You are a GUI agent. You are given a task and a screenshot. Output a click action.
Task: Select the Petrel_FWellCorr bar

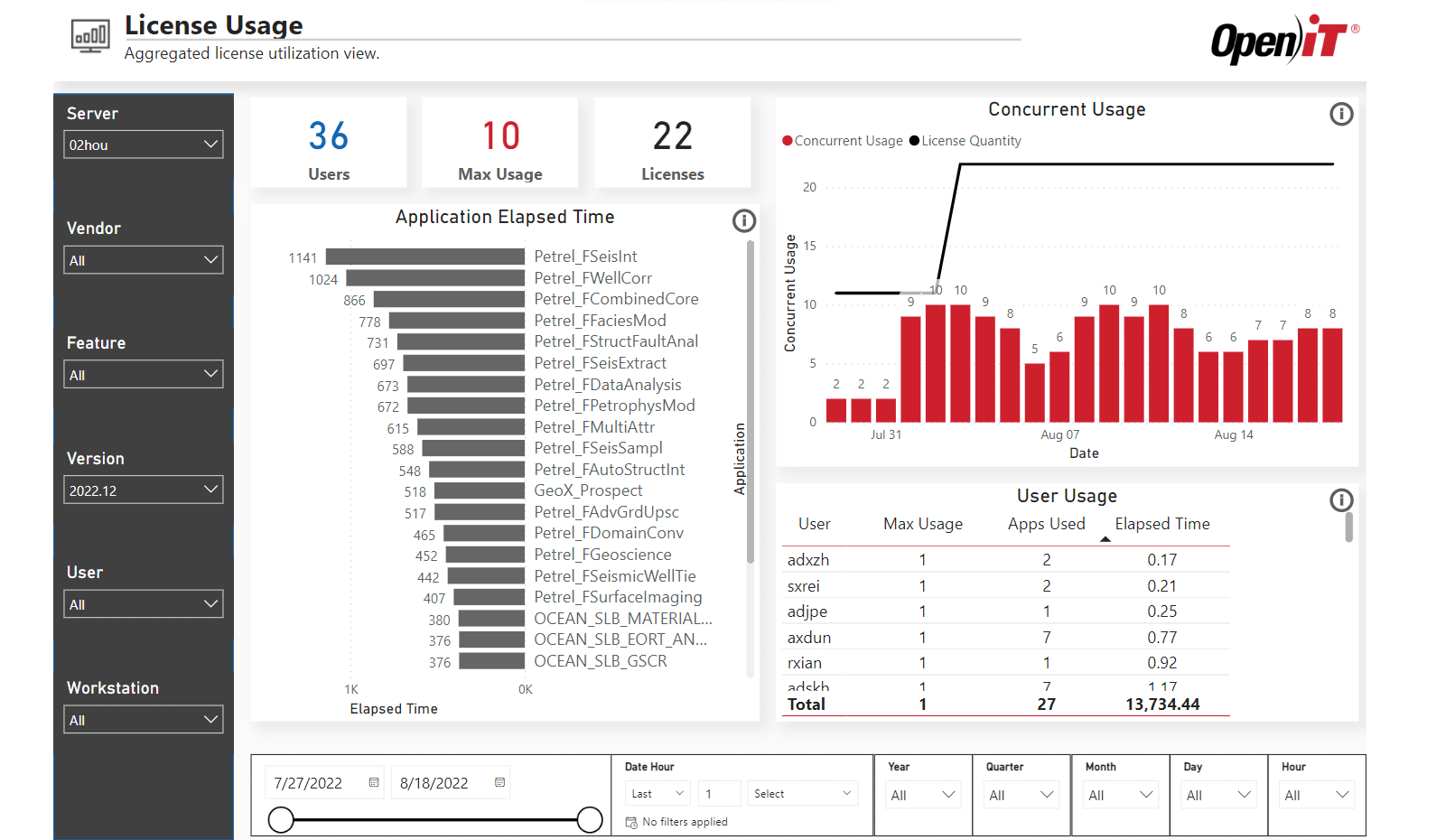point(435,278)
